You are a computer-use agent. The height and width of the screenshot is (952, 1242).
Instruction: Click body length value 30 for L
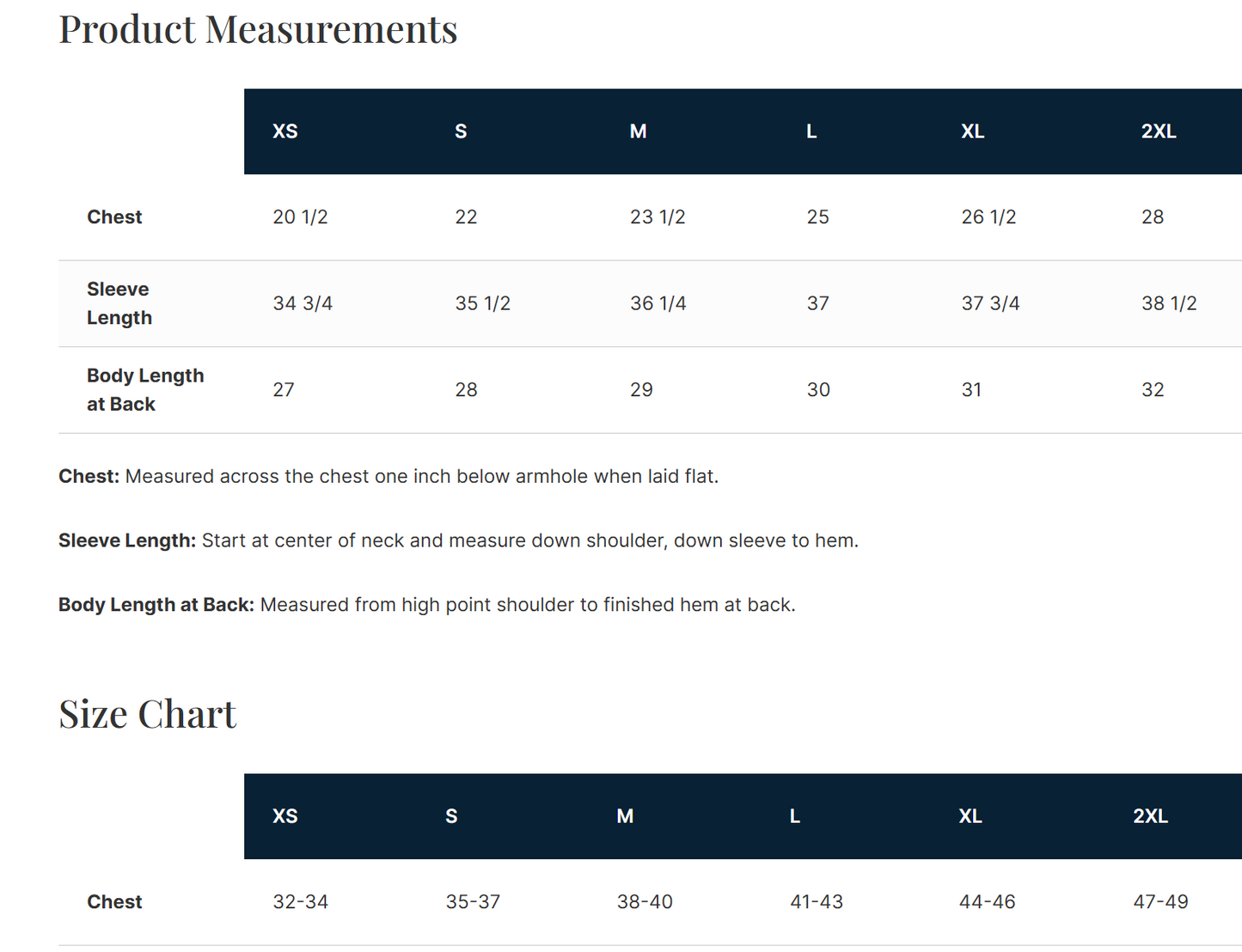pyautogui.click(x=818, y=390)
